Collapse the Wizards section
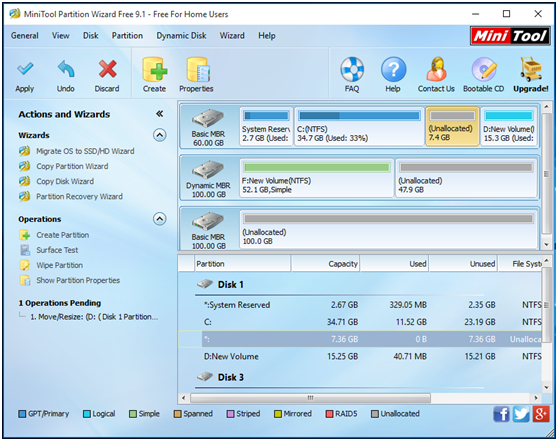This screenshot has height=441, width=558. click(159, 135)
